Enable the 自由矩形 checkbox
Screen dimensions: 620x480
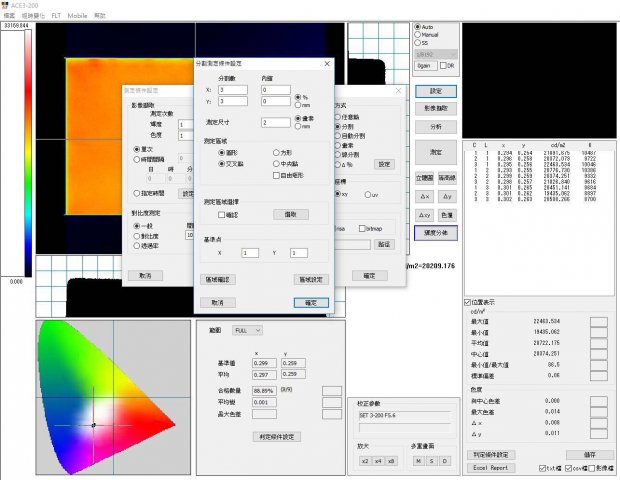coord(276,175)
